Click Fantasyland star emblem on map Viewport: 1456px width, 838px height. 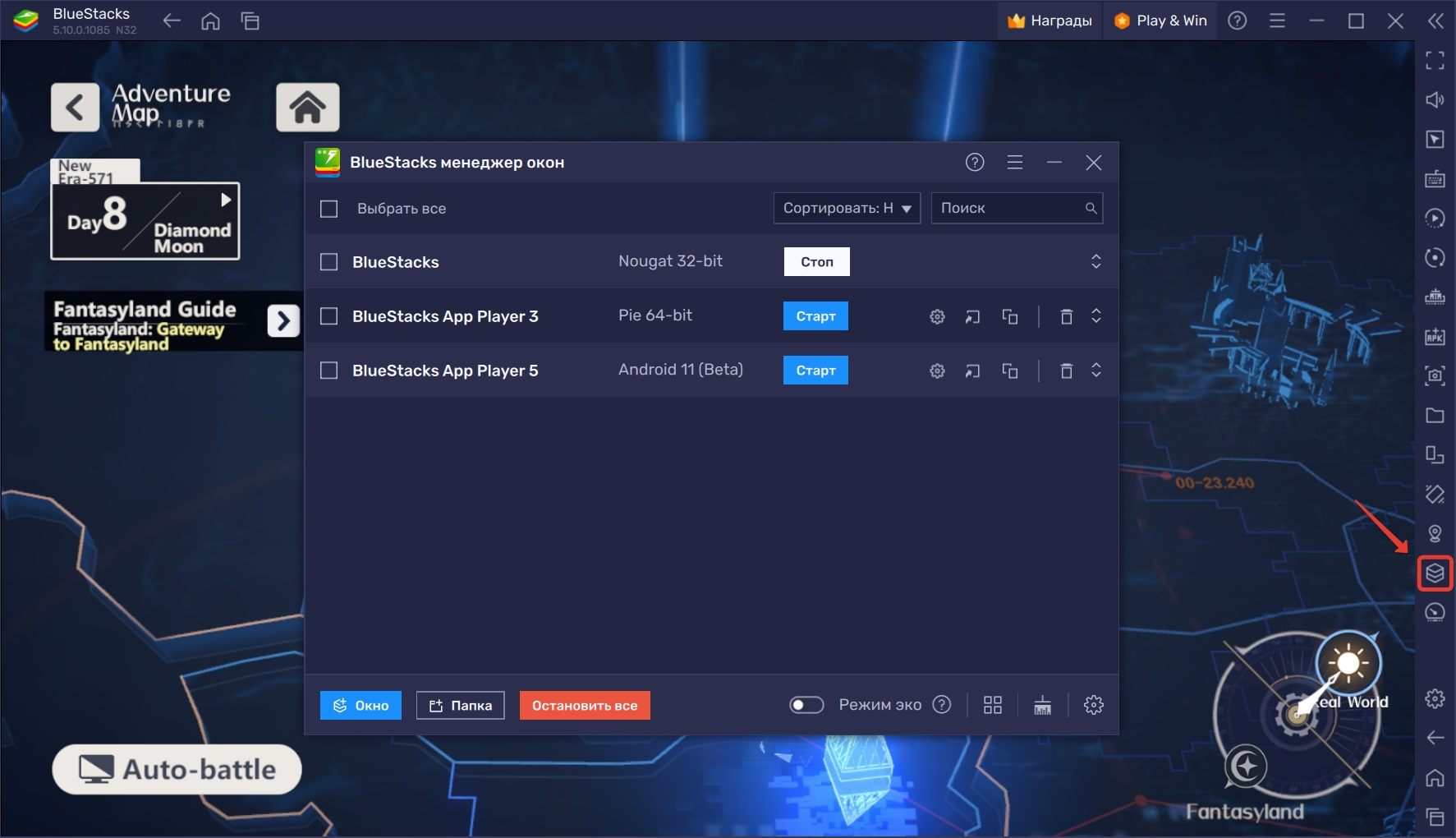coord(1247,767)
